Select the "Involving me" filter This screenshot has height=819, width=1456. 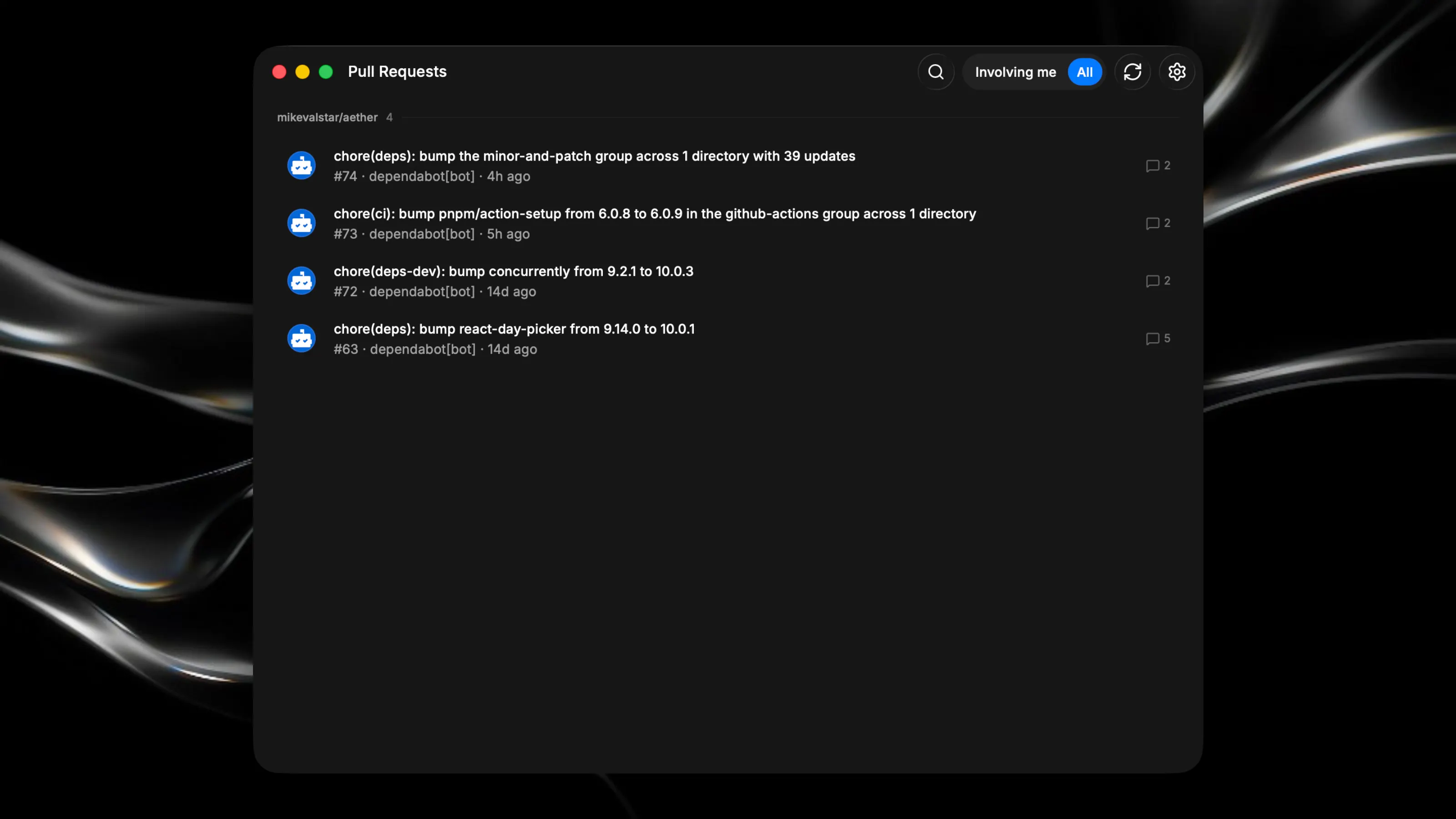(x=1015, y=72)
